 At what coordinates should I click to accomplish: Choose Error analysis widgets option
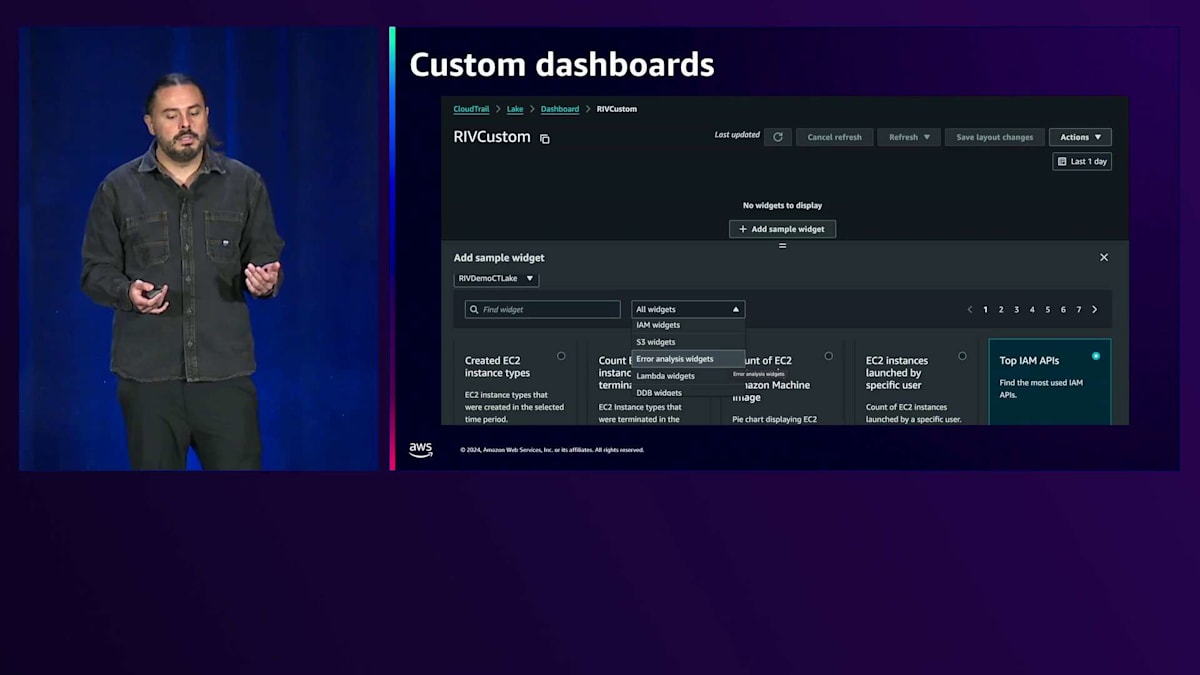click(x=688, y=359)
